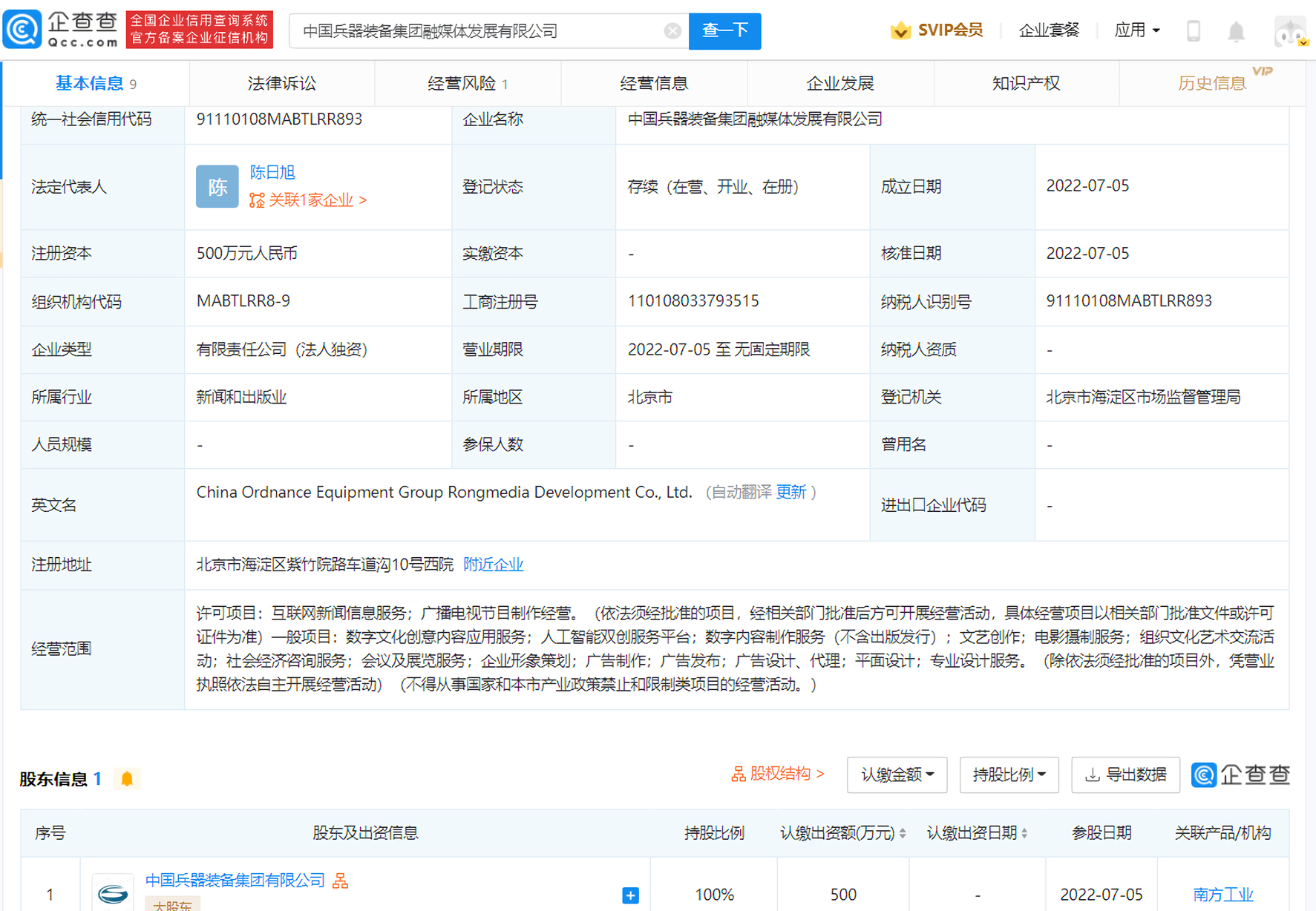Open the 南方工业 related product link
Screen dimensions: 1316x911
coord(1223,894)
